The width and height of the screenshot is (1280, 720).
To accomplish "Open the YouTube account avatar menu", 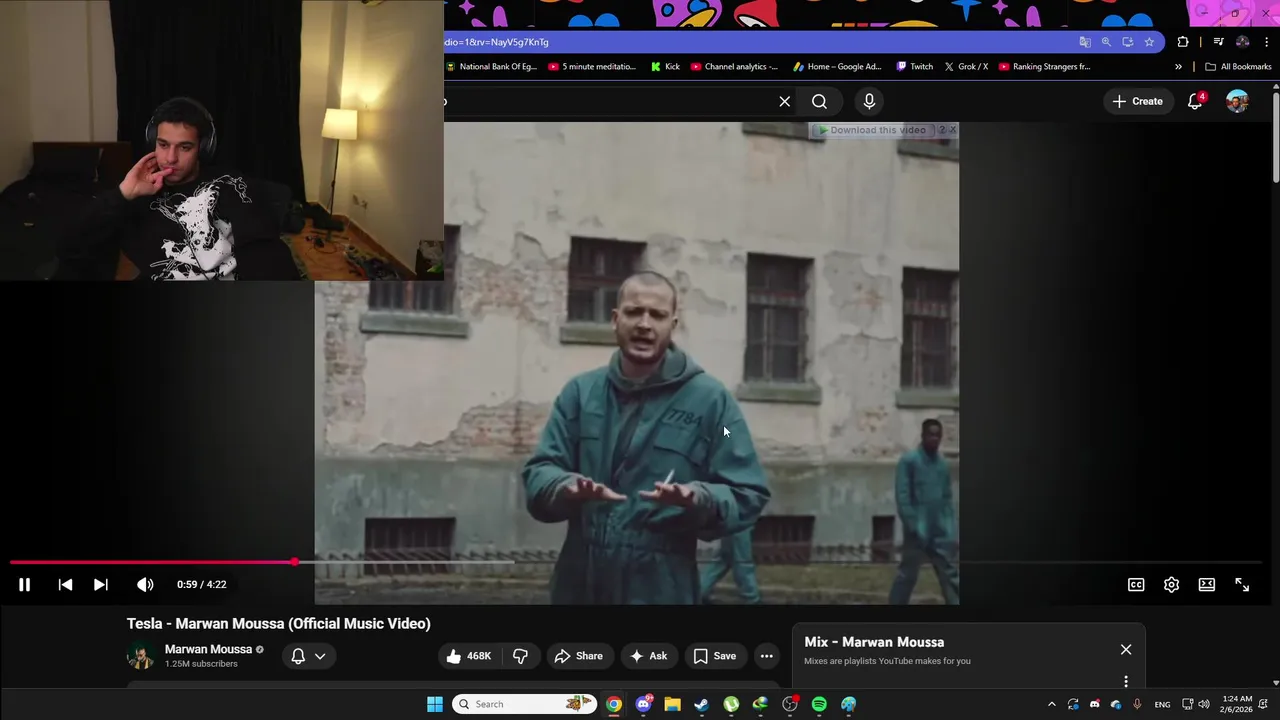I will (x=1237, y=101).
